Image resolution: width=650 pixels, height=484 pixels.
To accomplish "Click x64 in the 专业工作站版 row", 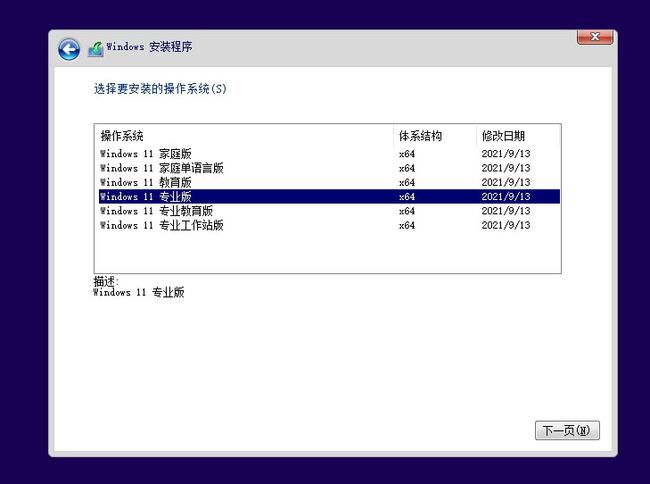I will (x=407, y=225).
